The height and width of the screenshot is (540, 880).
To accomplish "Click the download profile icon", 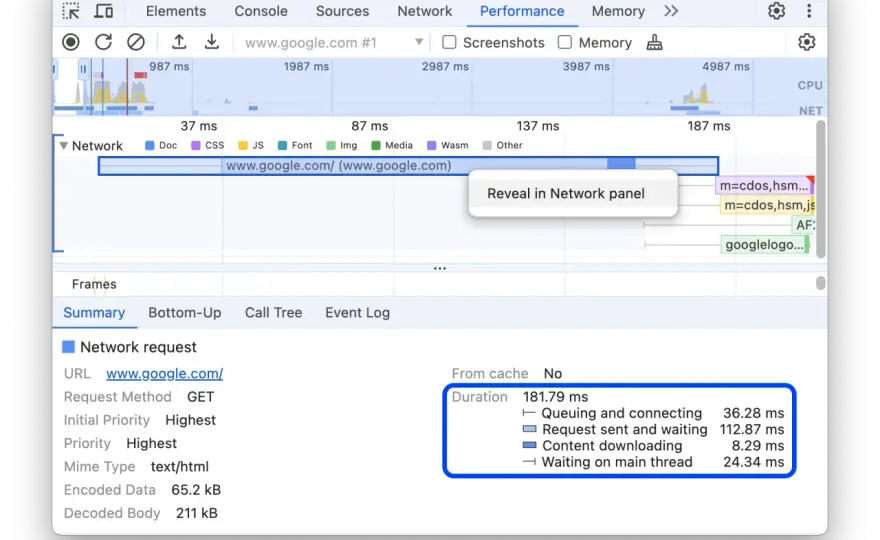I will pos(212,42).
